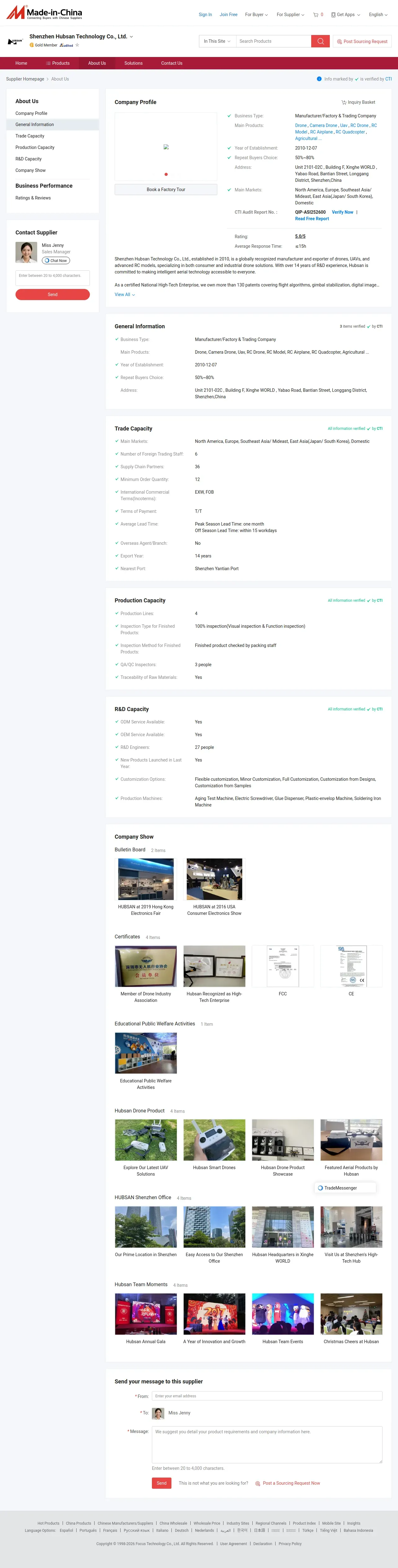Open the CE certificate thumbnail
Screen dimensions: 398x1568
click(x=352, y=966)
